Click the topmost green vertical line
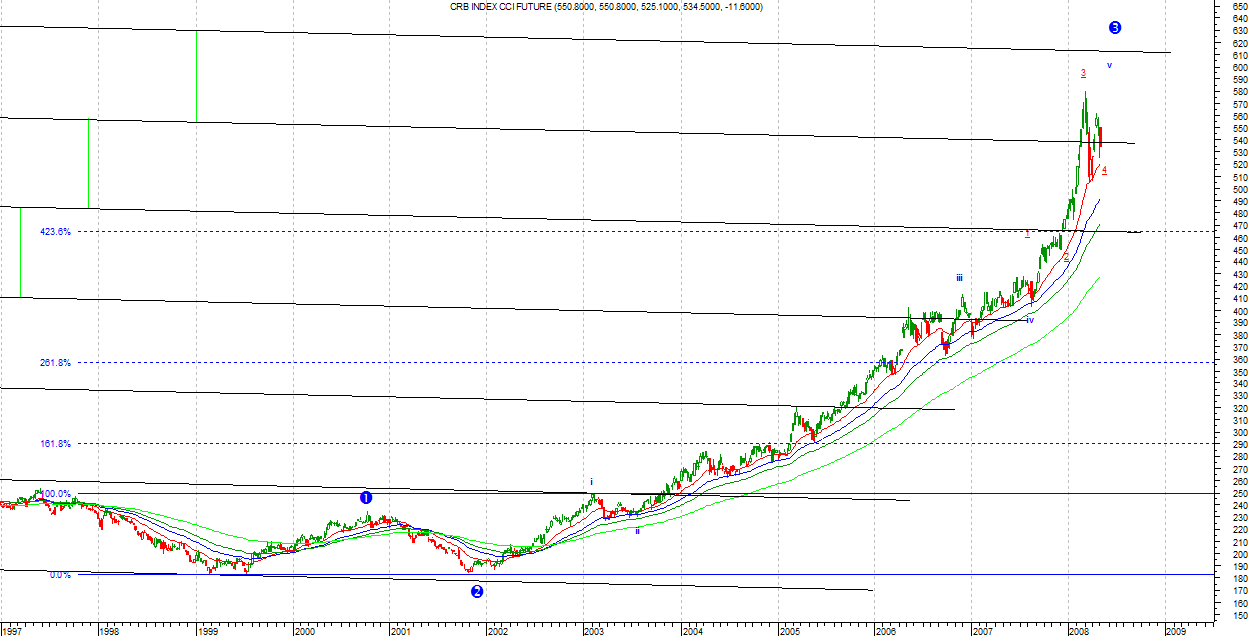The width and height of the screenshot is (1250, 636). click(196, 76)
